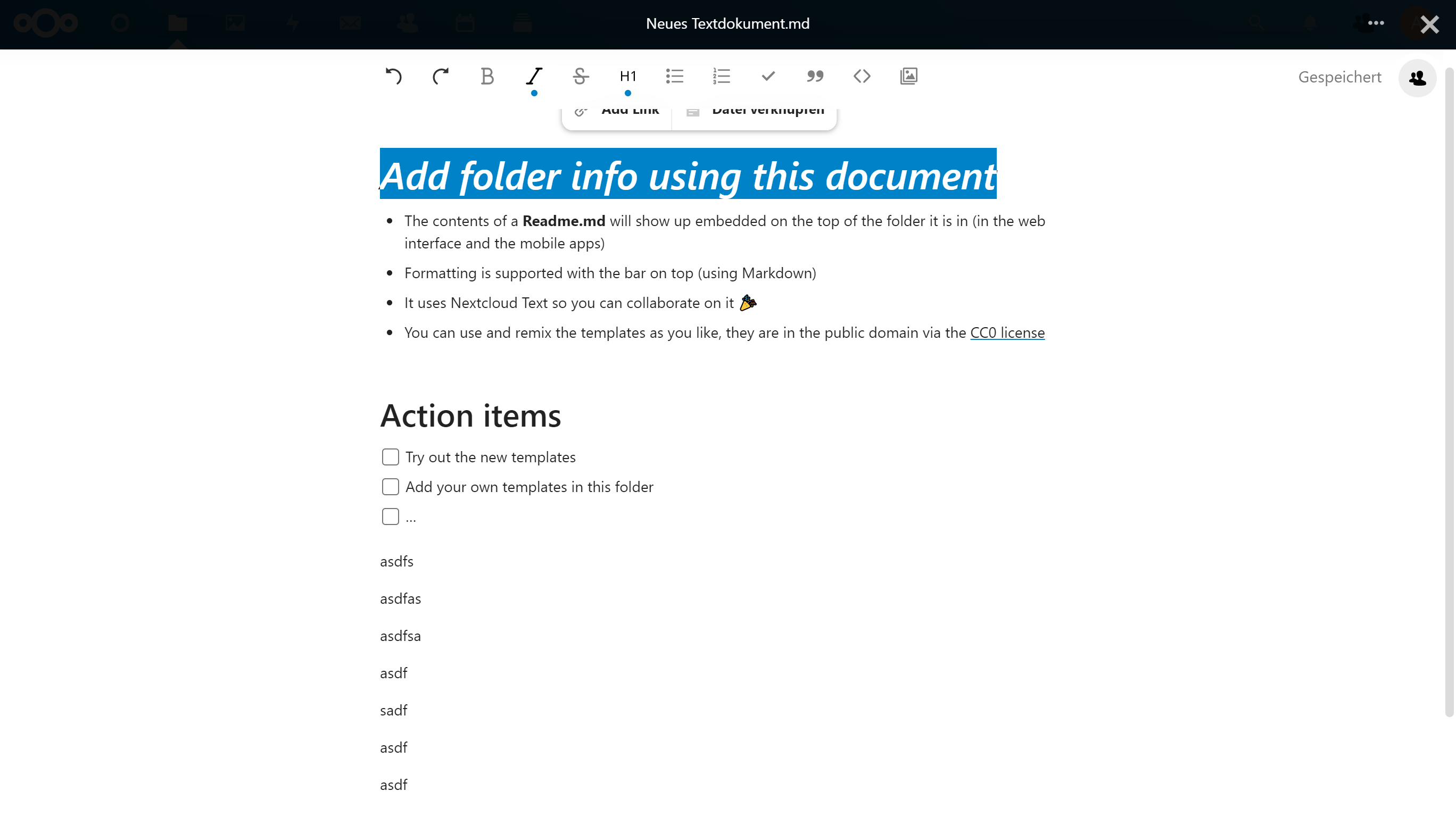Open the three-dots more actions menu
This screenshot has height=816, width=1456.
point(1376,23)
